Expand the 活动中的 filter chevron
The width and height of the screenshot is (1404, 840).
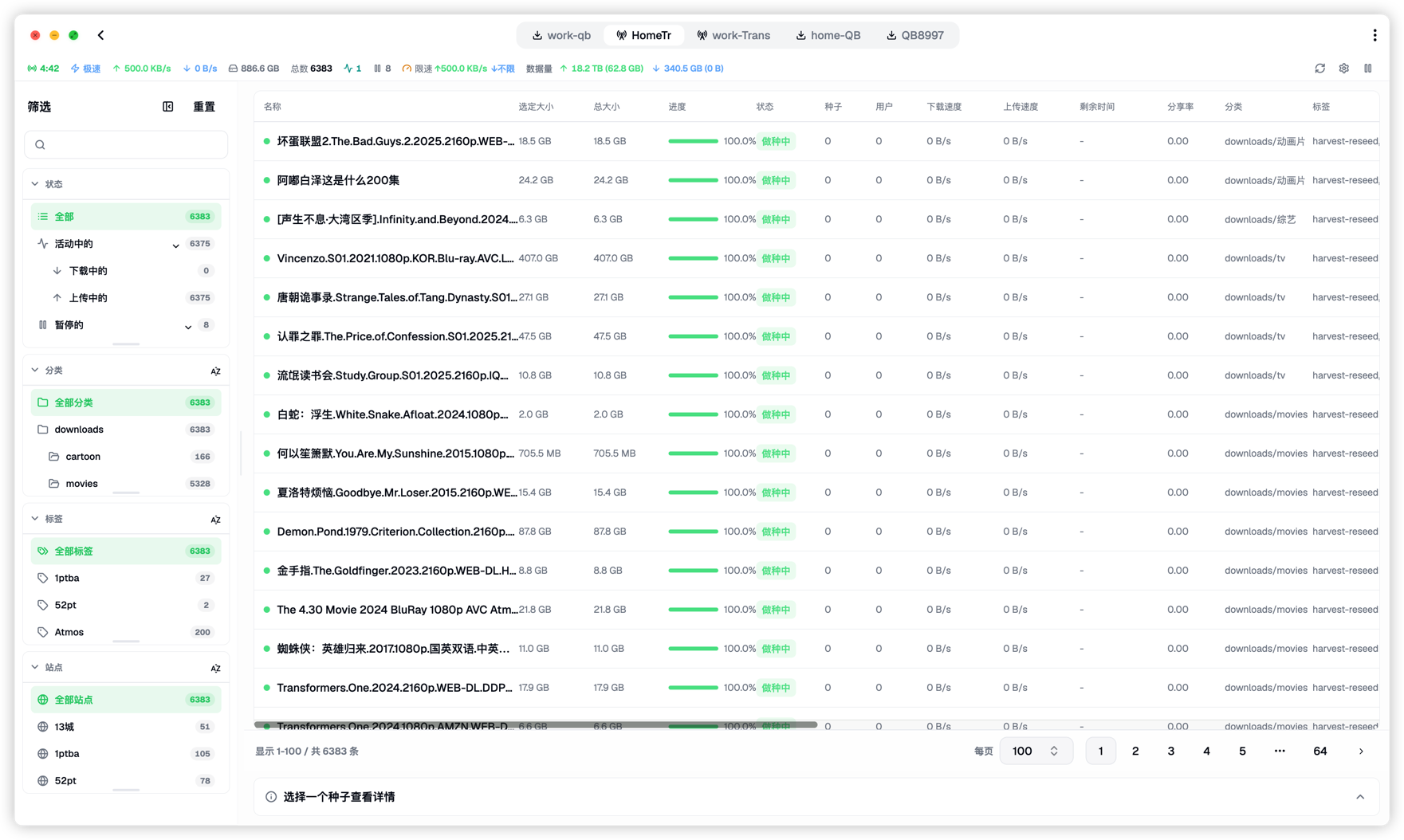coord(175,245)
